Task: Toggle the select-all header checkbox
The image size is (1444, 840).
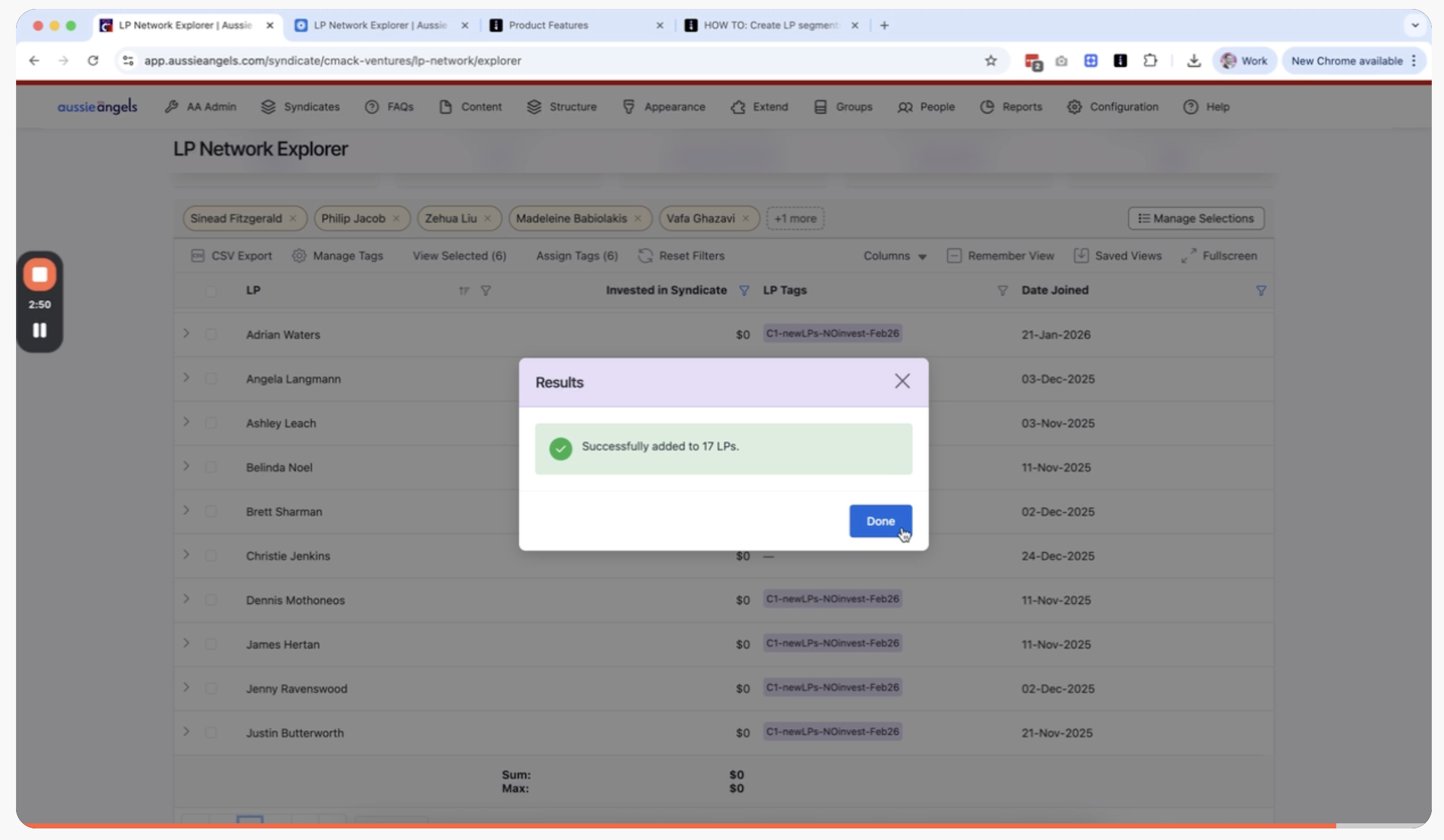Action: tap(211, 290)
